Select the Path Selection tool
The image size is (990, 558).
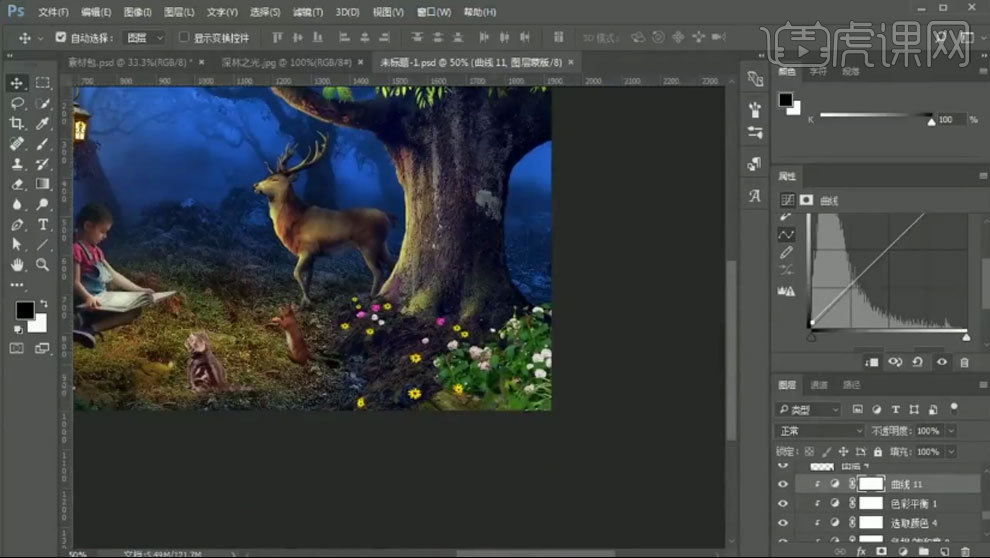(17, 244)
